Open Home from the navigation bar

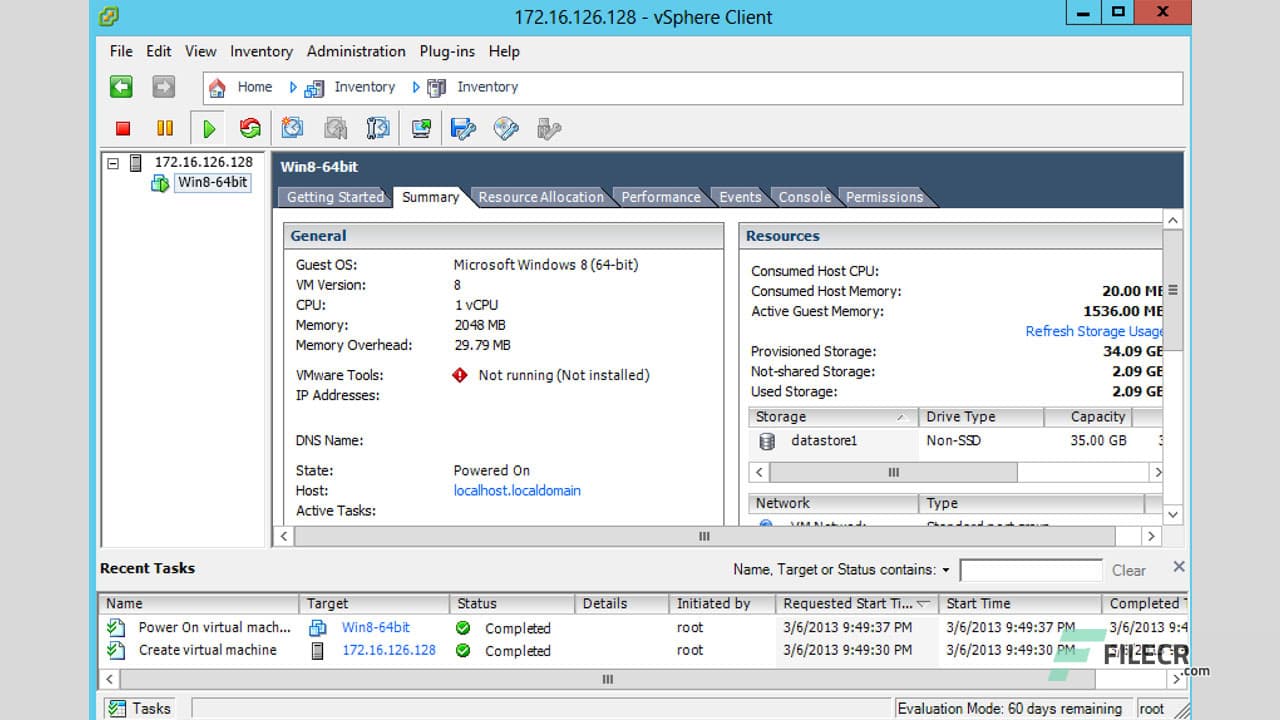[x=254, y=87]
